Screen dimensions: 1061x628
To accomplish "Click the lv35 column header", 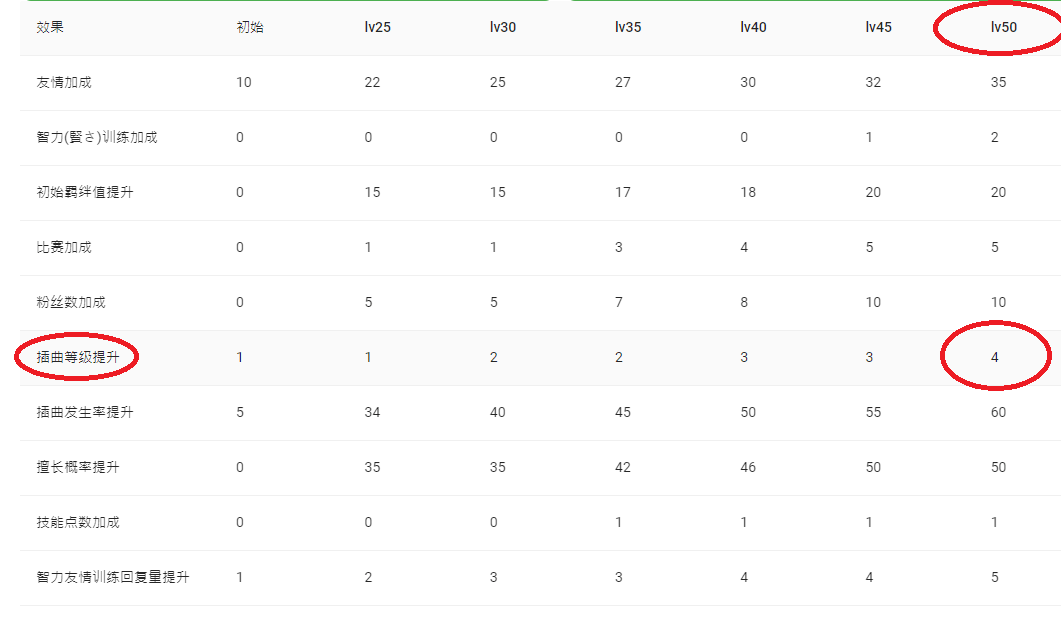I will click(x=628, y=27).
